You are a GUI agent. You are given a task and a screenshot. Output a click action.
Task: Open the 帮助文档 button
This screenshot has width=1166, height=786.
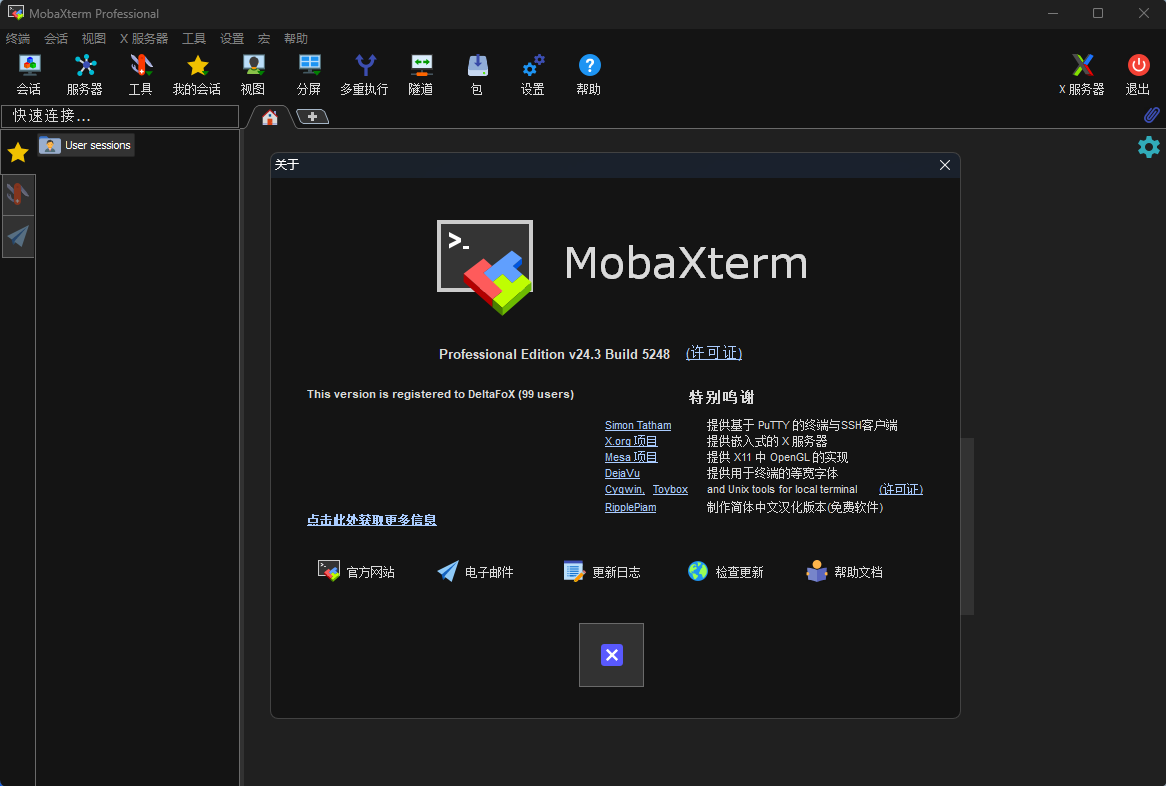[845, 572]
